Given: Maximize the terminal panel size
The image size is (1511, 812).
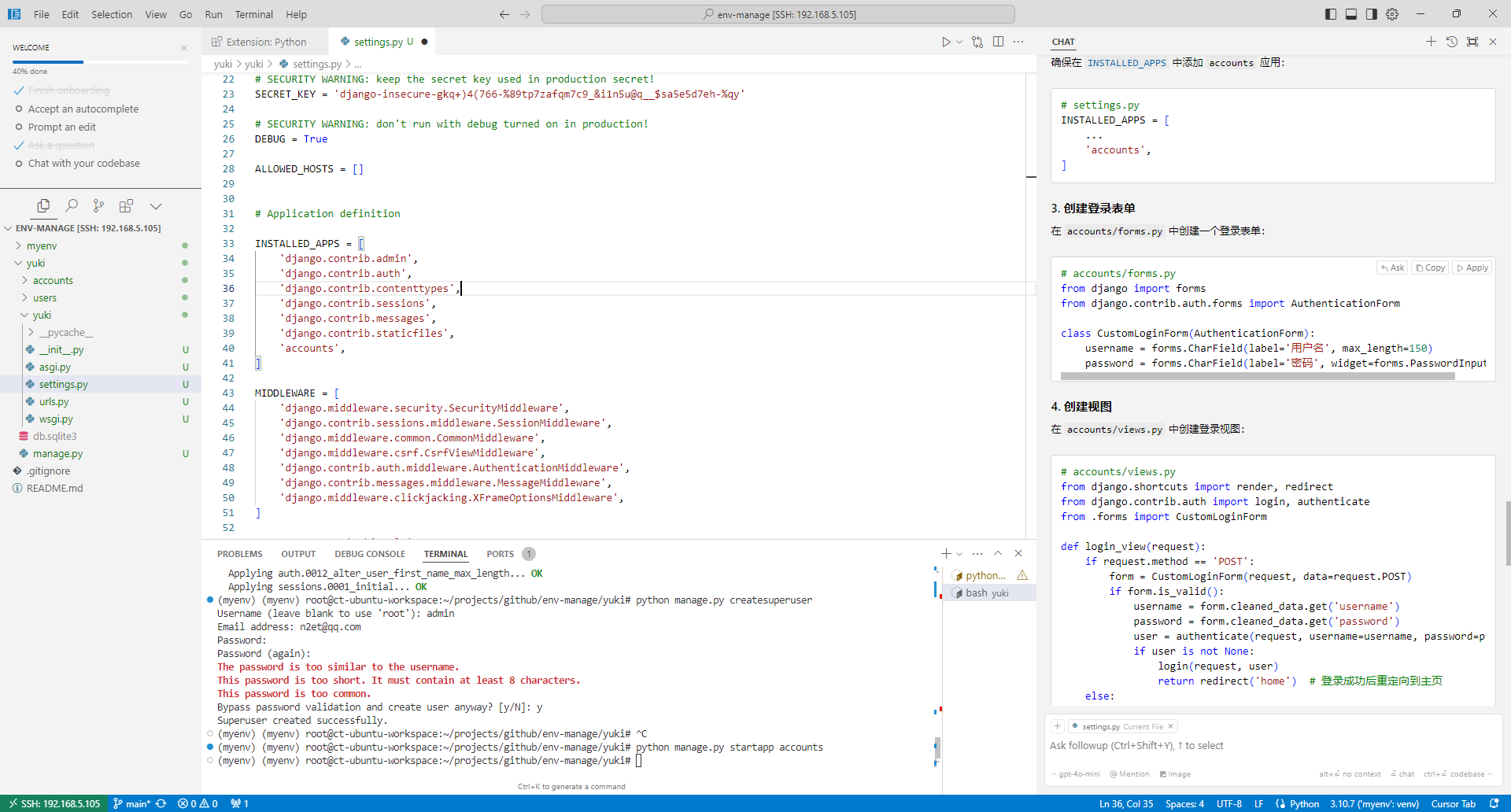Looking at the screenshot, I should pyautogui.click(x=998, y=554).
